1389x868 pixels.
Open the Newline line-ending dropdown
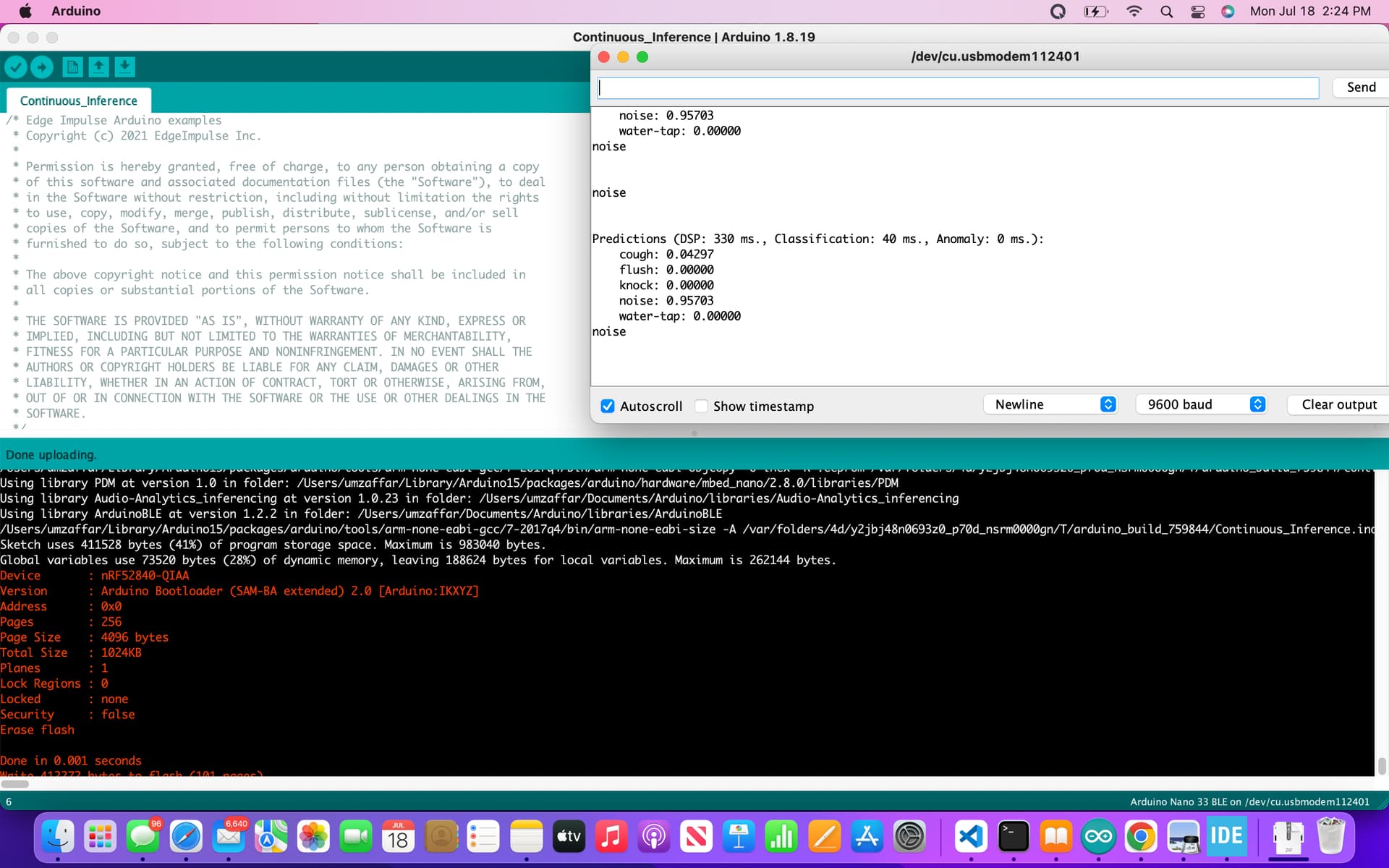[1050, 404]
